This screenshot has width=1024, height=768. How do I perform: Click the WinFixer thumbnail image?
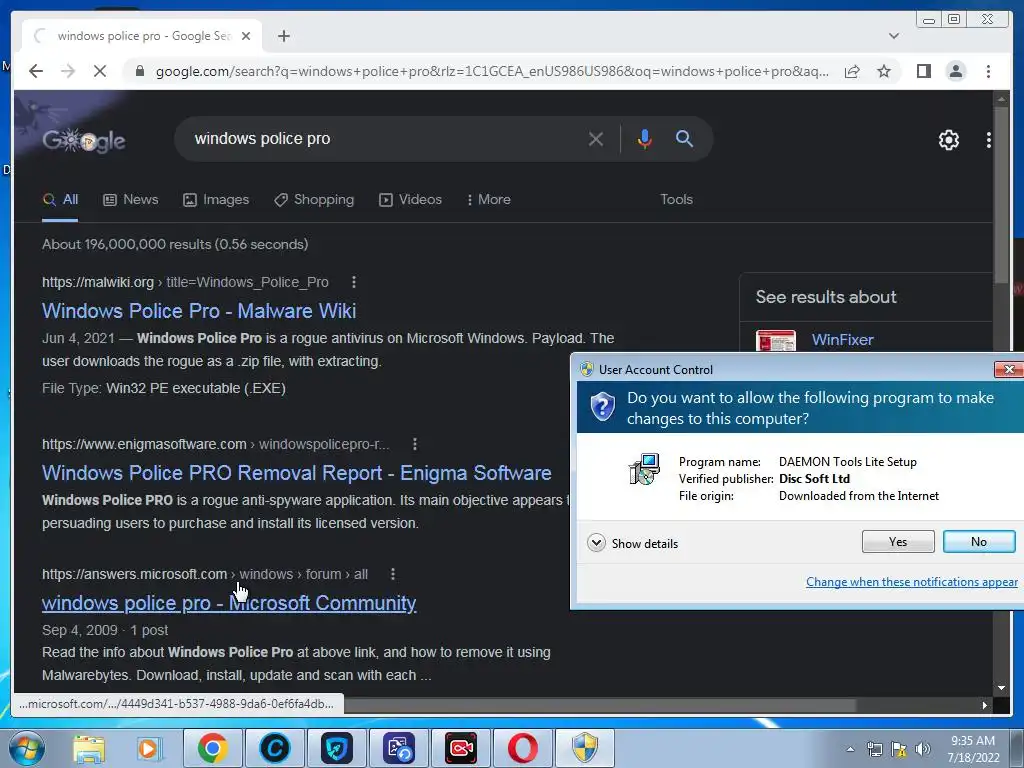(776, 340)
